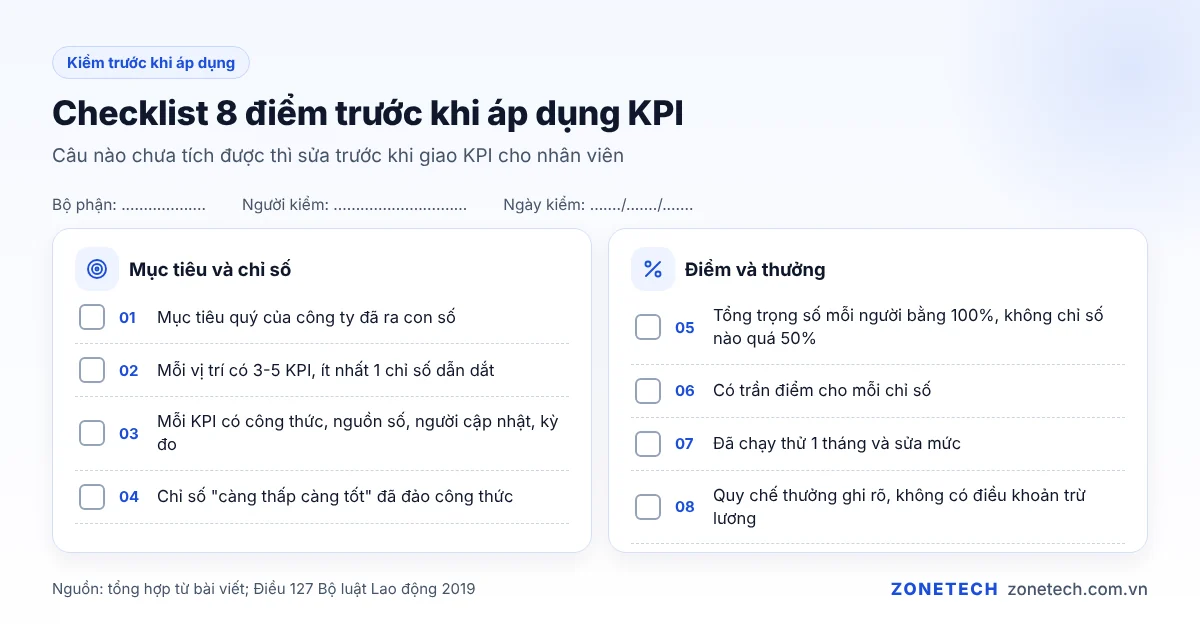Click number 01 label
The height and width of the screenshot is (639, 1200).
click(128, 318)
